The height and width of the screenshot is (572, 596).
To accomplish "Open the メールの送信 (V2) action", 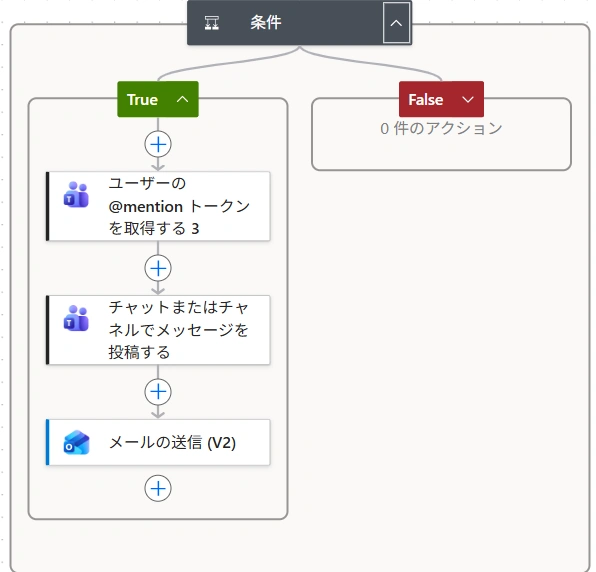I will pyautogui.click(x=158, y=442).
